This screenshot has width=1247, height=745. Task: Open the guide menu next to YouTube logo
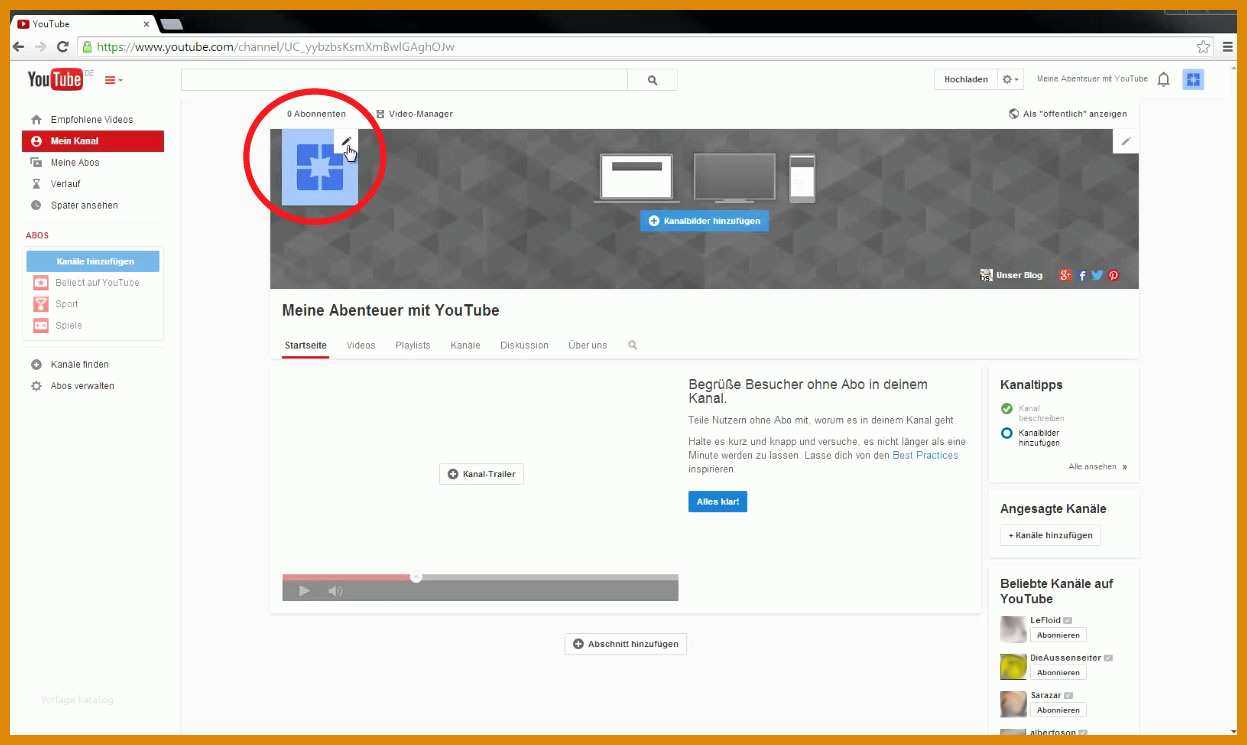pos(113,80)
